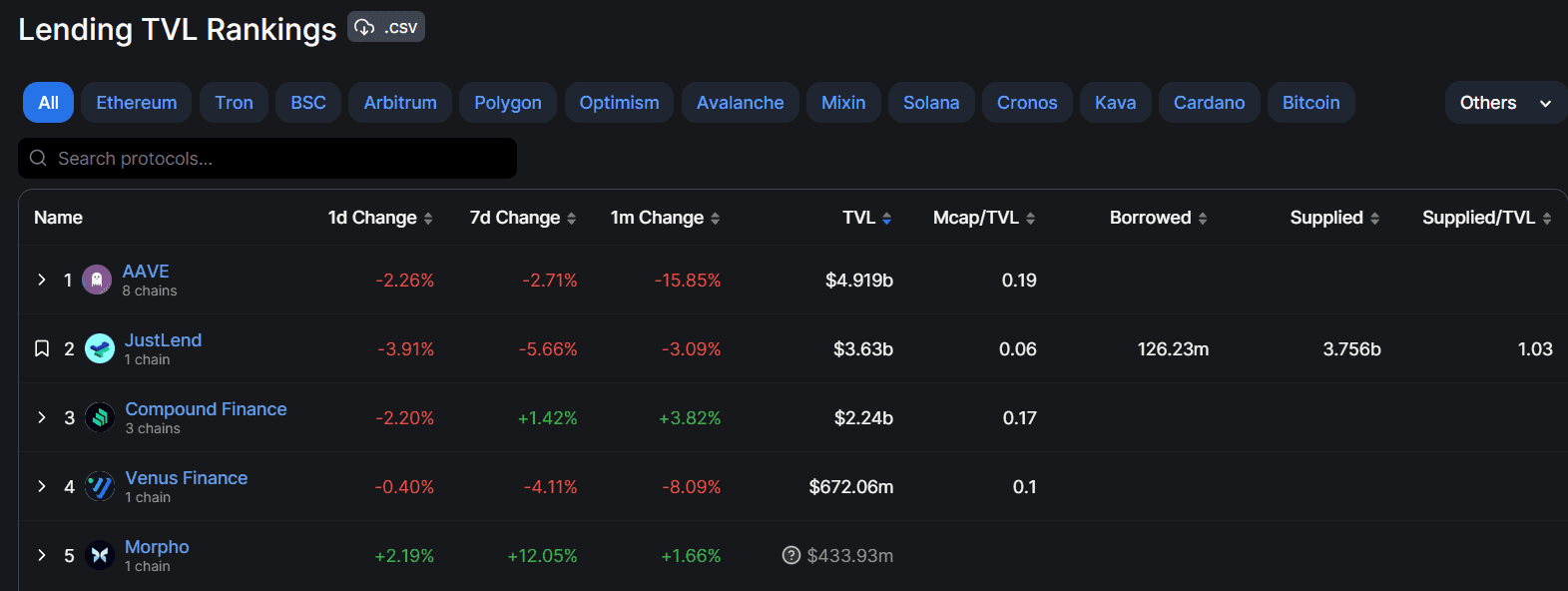Click the Name column header
Screen dimensions: 1568x591
coord(58,218)
